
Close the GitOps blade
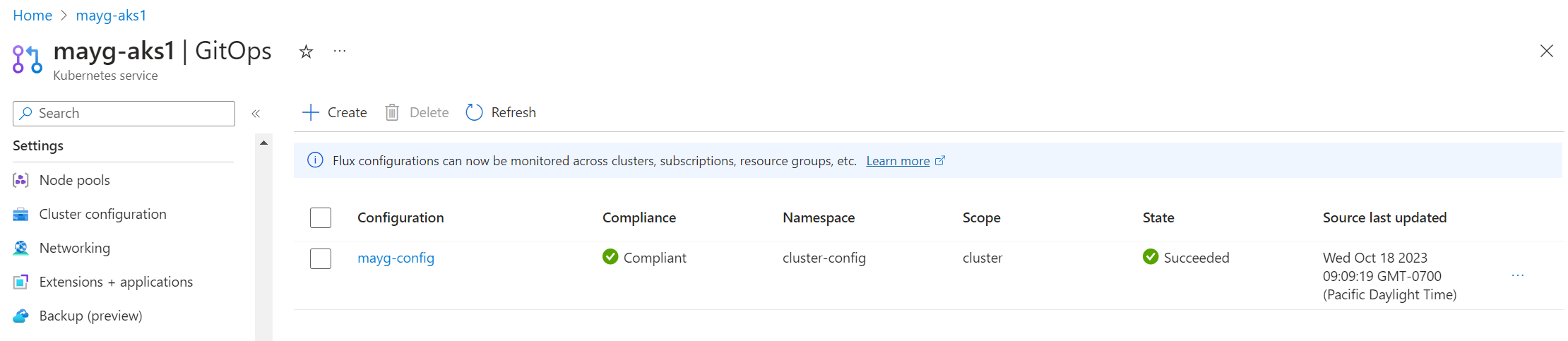(1546, 51)
